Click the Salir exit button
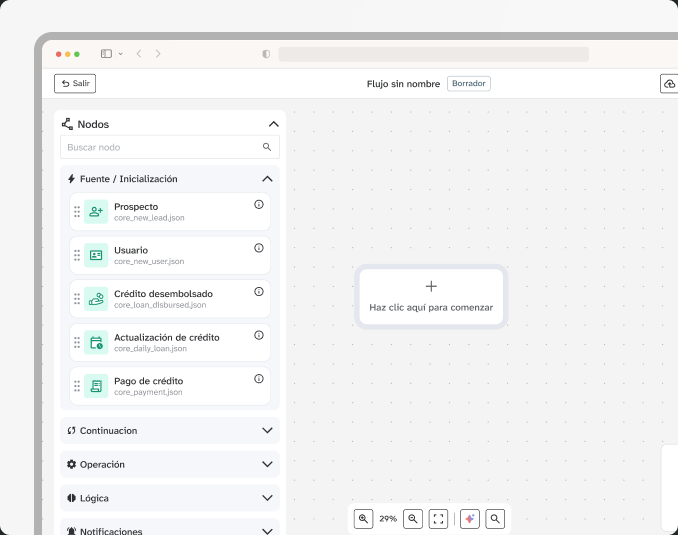This screenshot has height=535, width=678. pyautogui.click(x=75, y=83)
